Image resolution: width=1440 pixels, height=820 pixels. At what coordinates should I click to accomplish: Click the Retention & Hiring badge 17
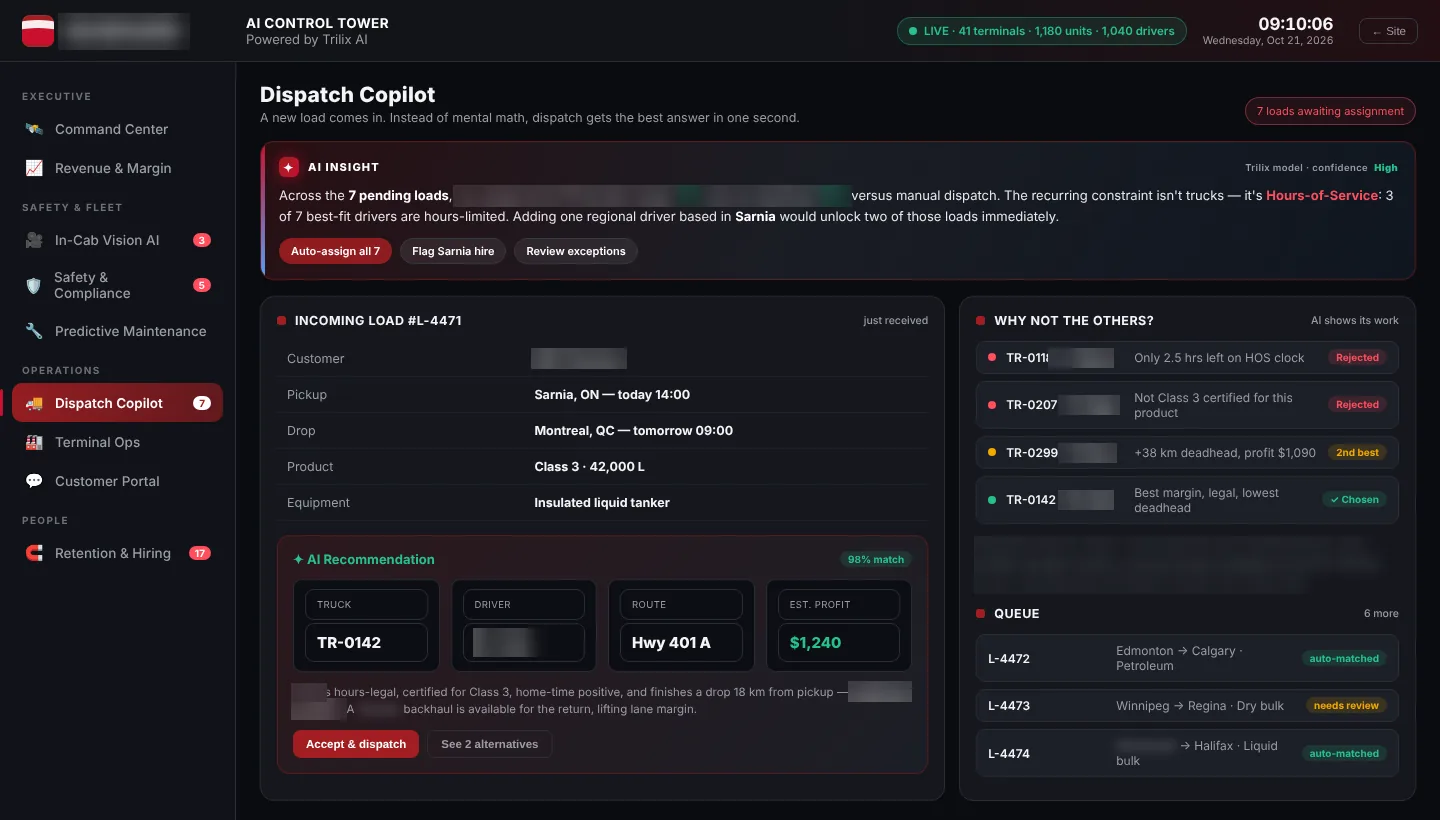(x=200, y=553)
